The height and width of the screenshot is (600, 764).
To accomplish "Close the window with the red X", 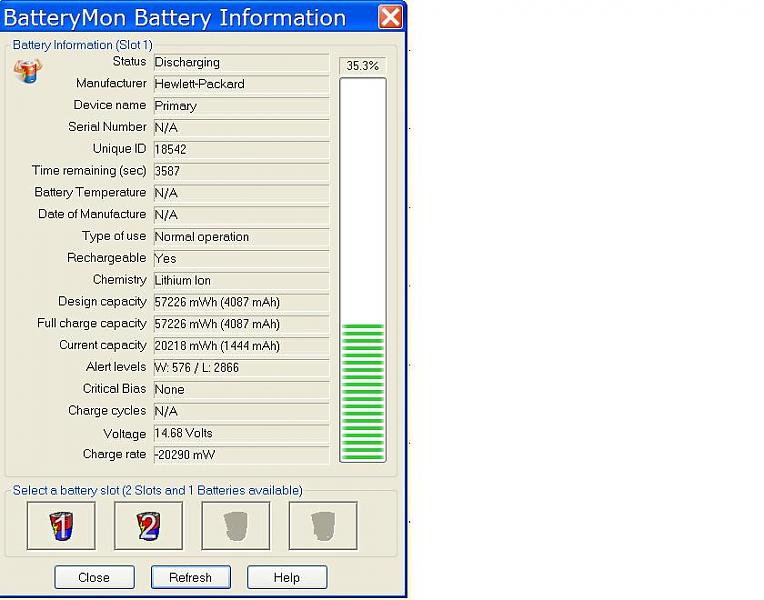I will [391, 17].
